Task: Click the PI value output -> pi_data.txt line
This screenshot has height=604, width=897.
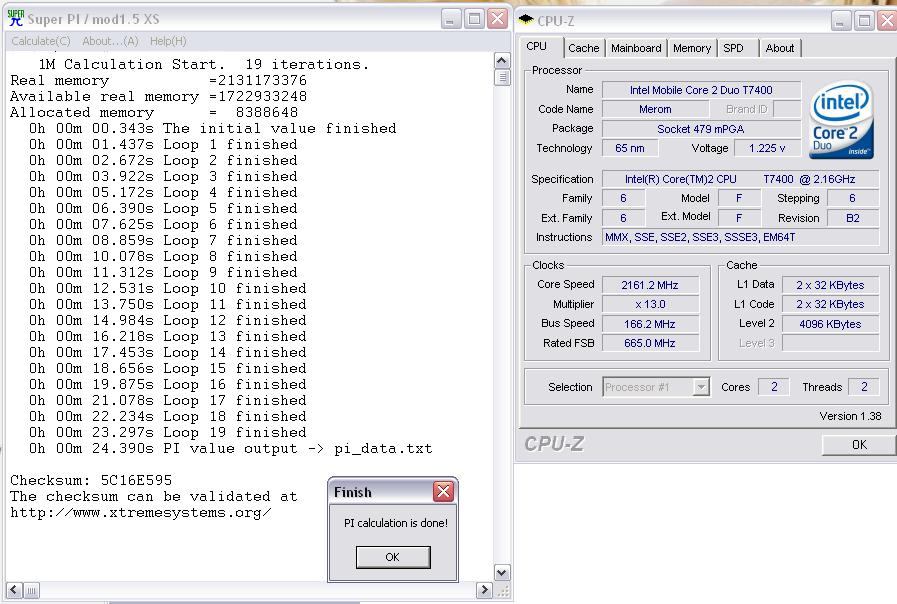Action: click(x=231, y=448)
